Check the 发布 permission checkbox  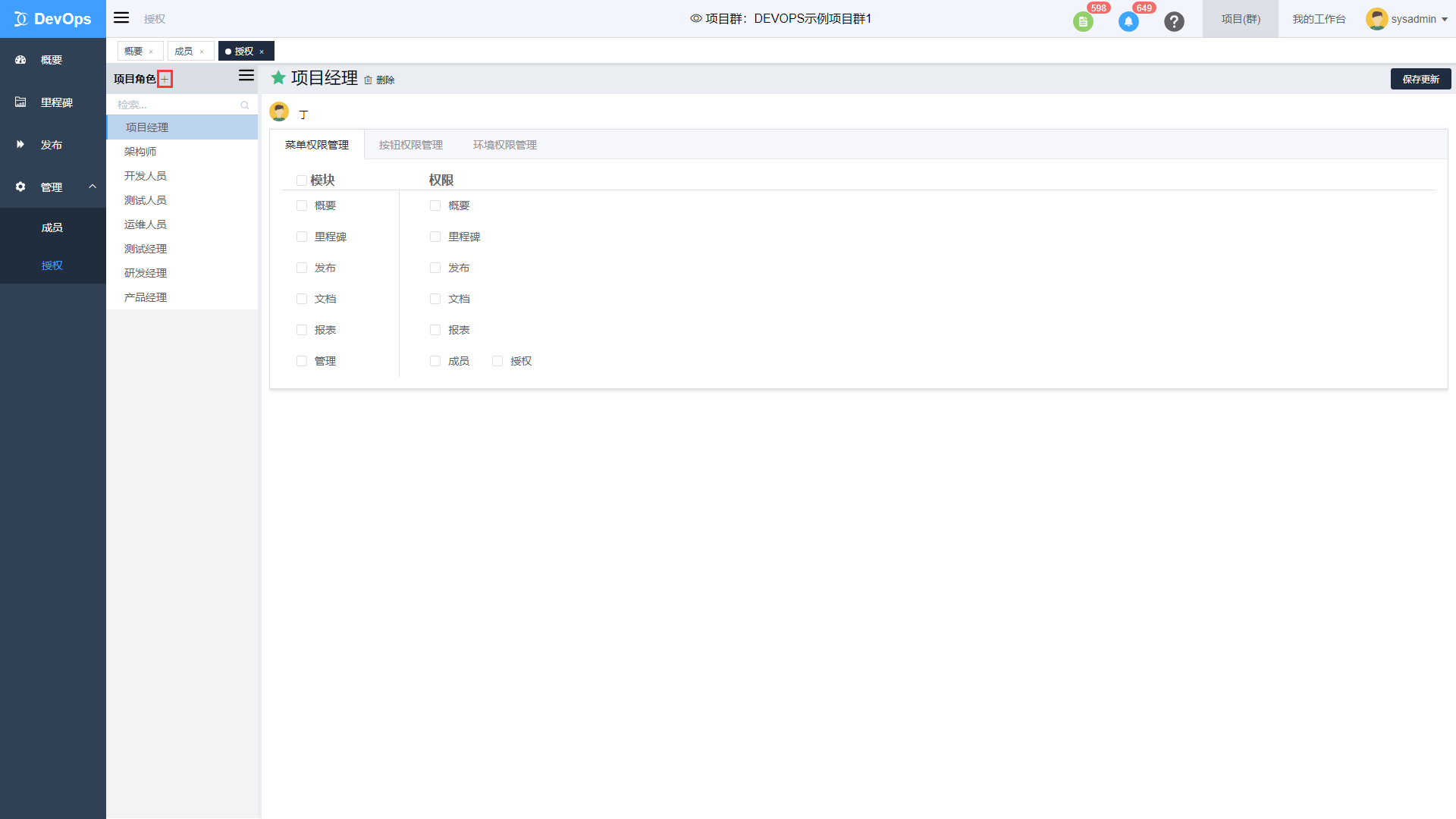pyautogui.click(x=435, y=268)
